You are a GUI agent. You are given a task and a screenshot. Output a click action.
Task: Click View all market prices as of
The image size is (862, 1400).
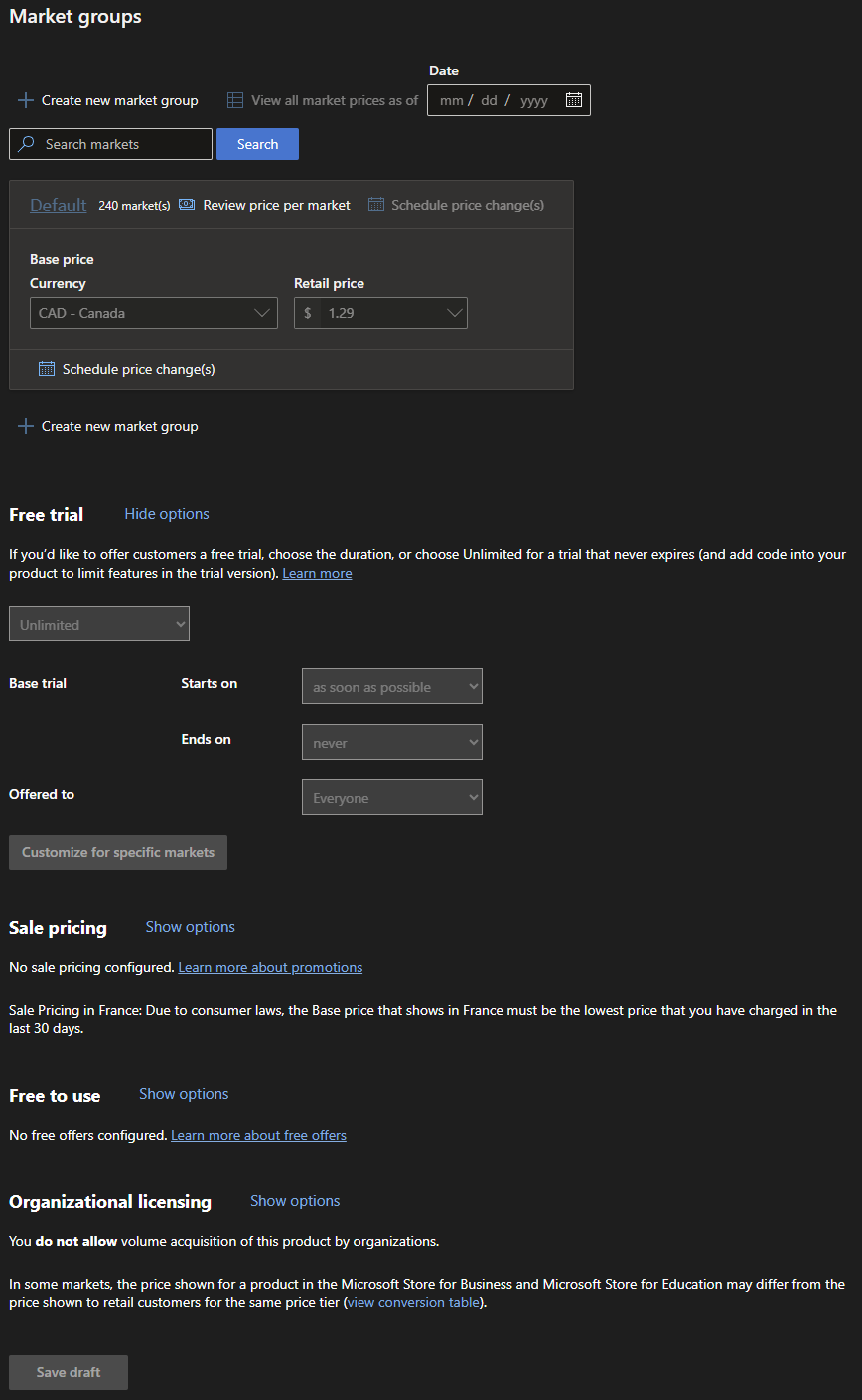tap(335, 100)
